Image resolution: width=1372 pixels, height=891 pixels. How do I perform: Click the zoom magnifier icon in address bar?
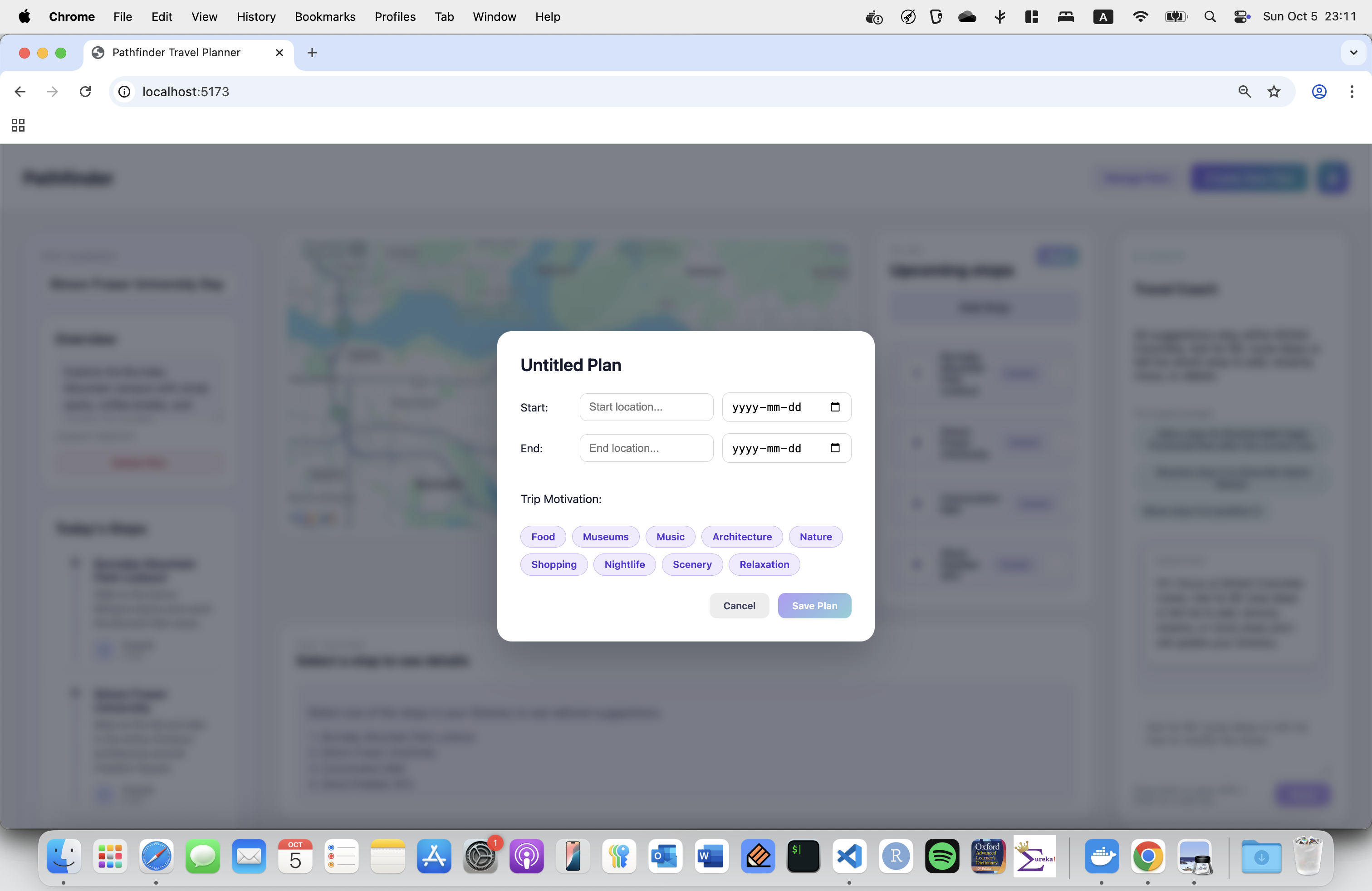pyautogui.click(x=1245, y=92)
